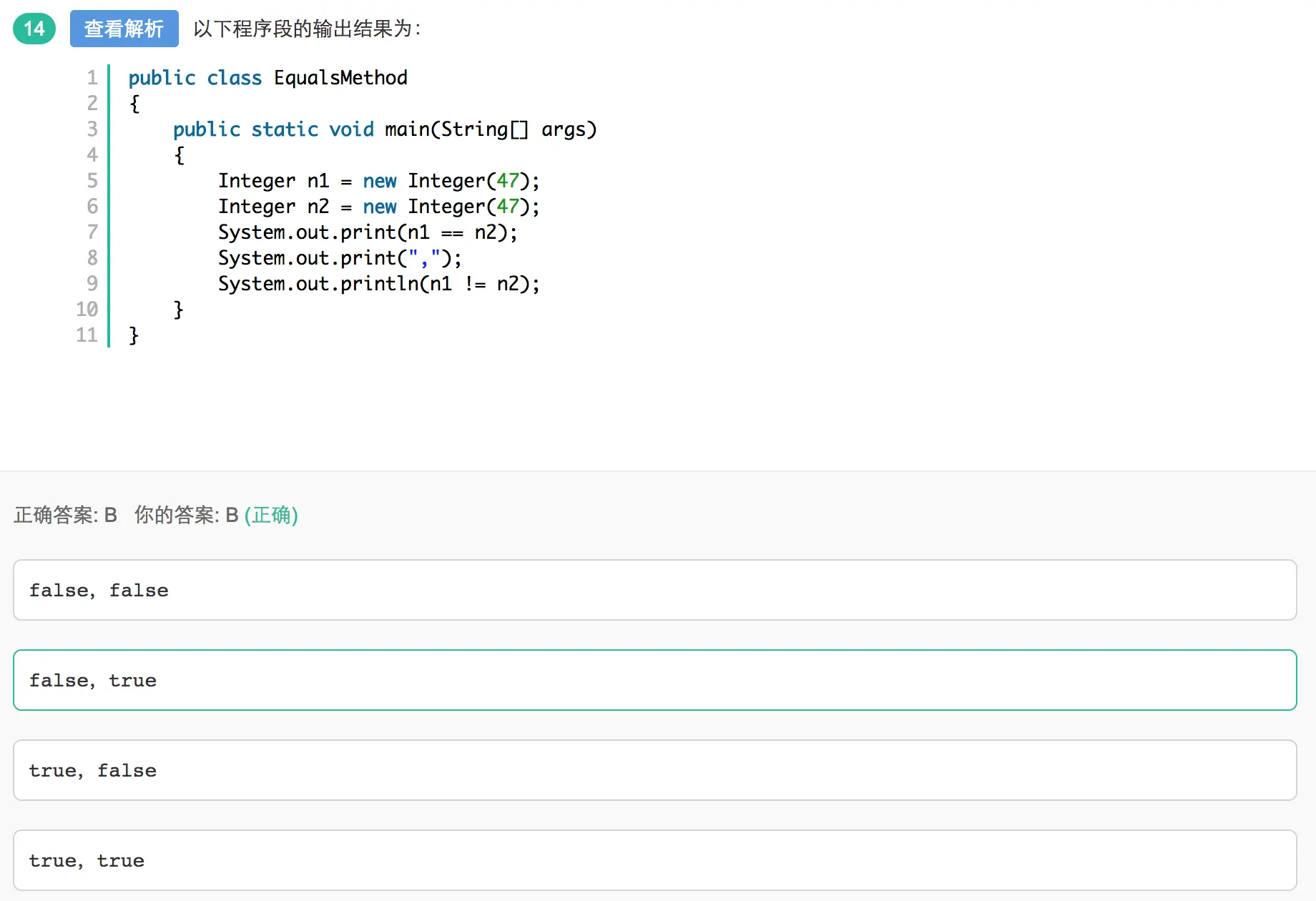This screenshot has height=901, width=1316.
Task: Click the println(n1 != n2) code line
Action: pos(378,284)
